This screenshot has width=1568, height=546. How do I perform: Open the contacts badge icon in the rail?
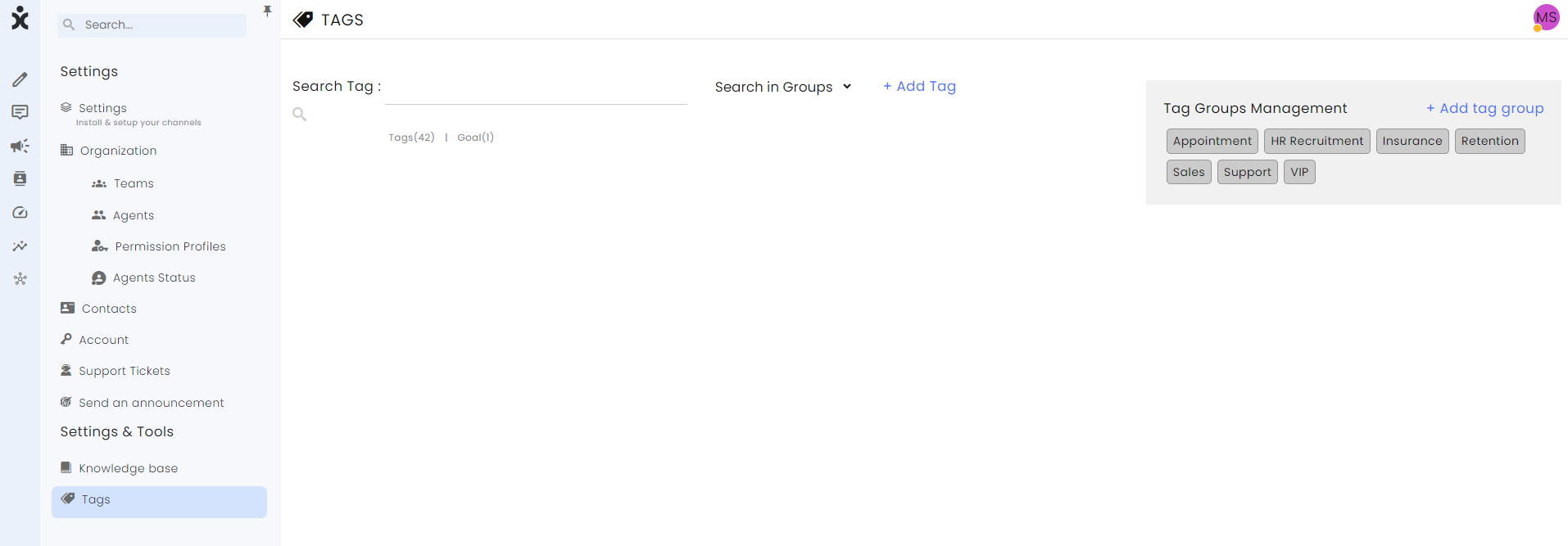click(20, 178)
